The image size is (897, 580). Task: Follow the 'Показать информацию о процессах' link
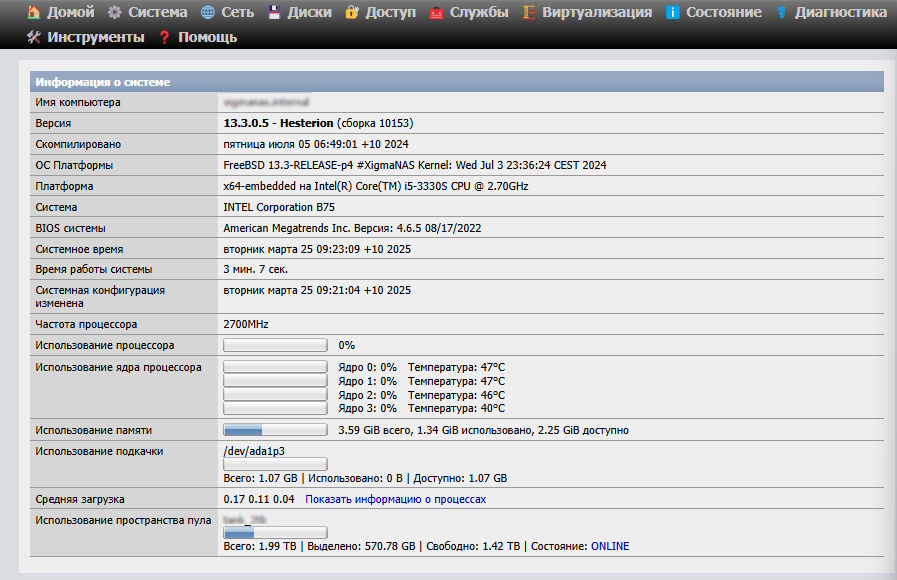(395, 499)
